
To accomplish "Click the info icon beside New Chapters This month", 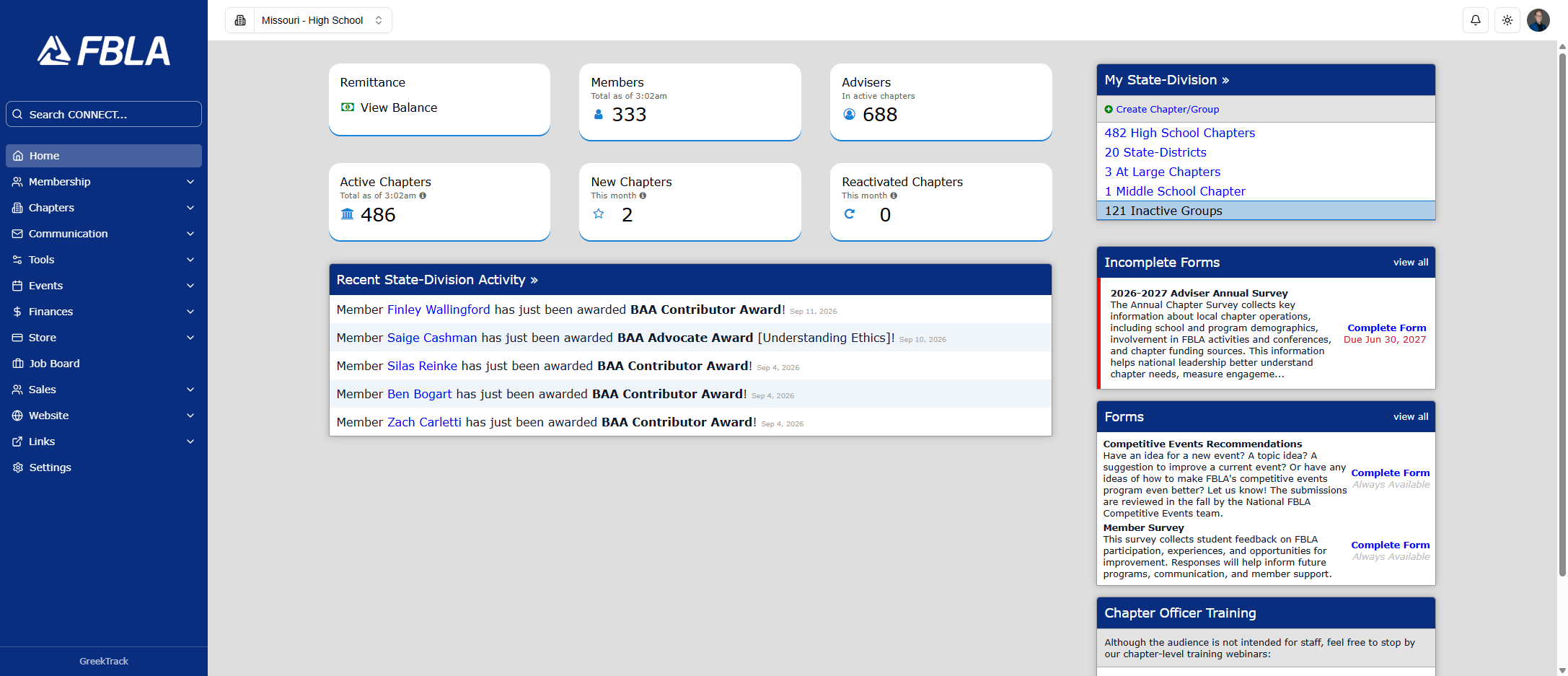I will pos(643,196).
